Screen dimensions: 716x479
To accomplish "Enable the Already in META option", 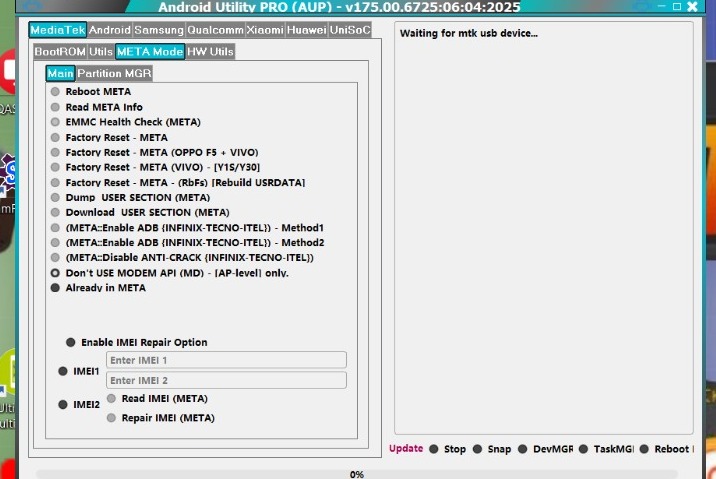I will click(x=56, y=288).
